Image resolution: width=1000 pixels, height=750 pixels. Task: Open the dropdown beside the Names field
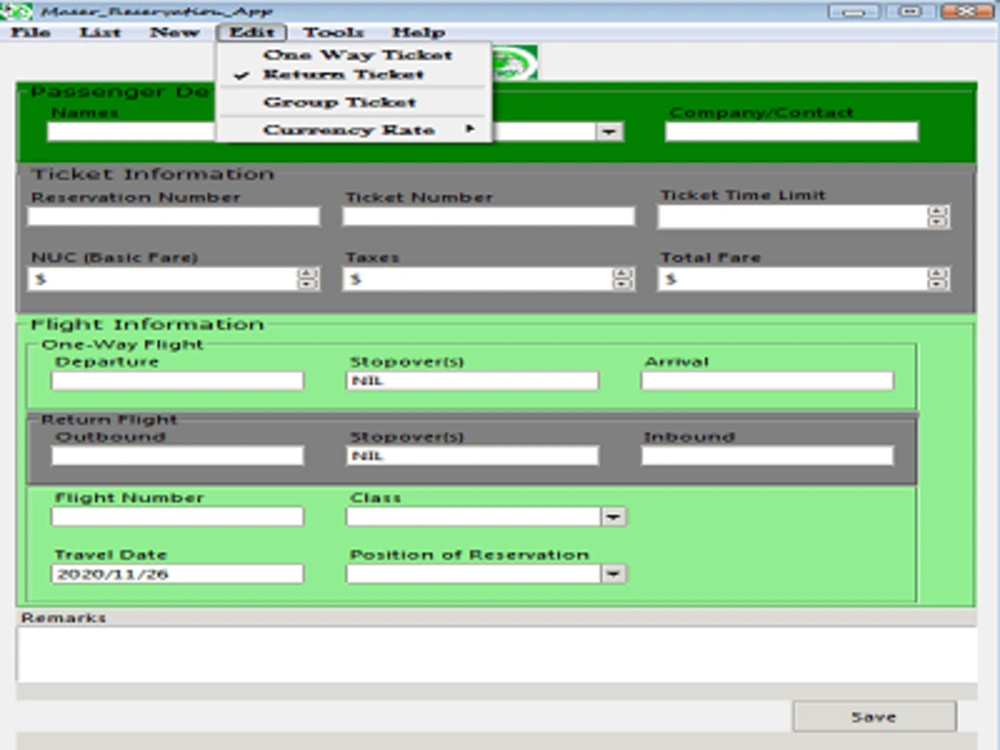(610, 130)
